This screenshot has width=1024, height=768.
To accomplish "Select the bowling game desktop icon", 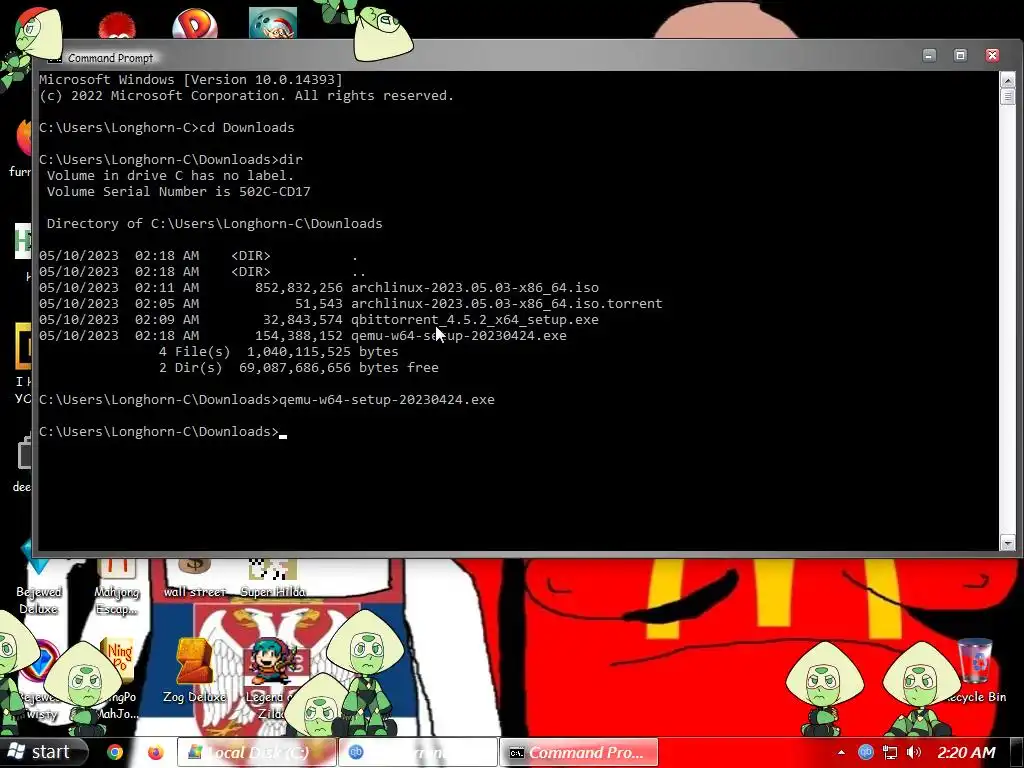I will 273,22.
